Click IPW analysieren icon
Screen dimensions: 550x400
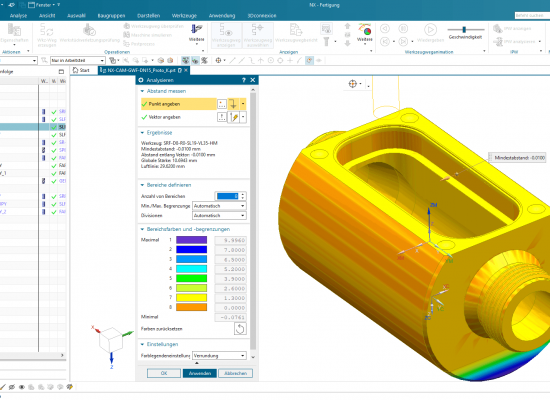click(498, 41)
